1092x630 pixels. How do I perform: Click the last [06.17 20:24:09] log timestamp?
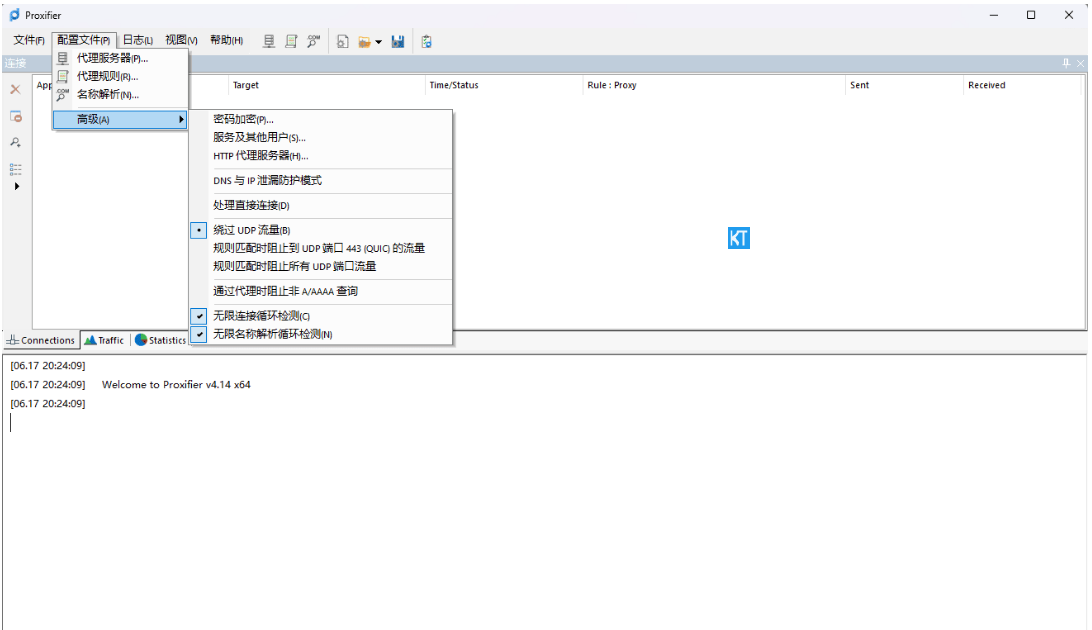coord(48,404)
